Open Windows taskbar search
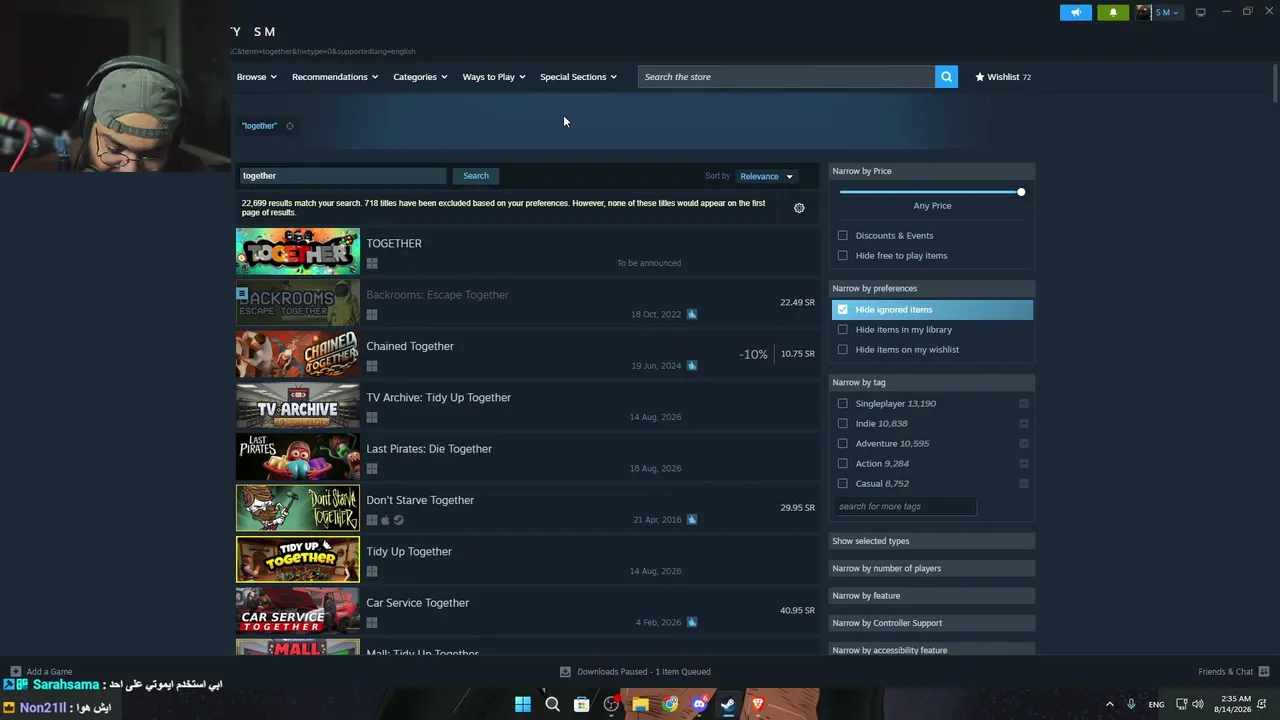 pos(552,704)
